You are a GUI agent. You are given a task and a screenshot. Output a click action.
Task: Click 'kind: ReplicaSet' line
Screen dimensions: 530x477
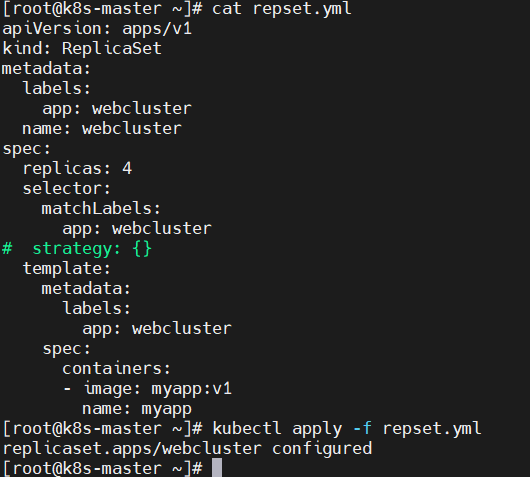pos(82,49)
